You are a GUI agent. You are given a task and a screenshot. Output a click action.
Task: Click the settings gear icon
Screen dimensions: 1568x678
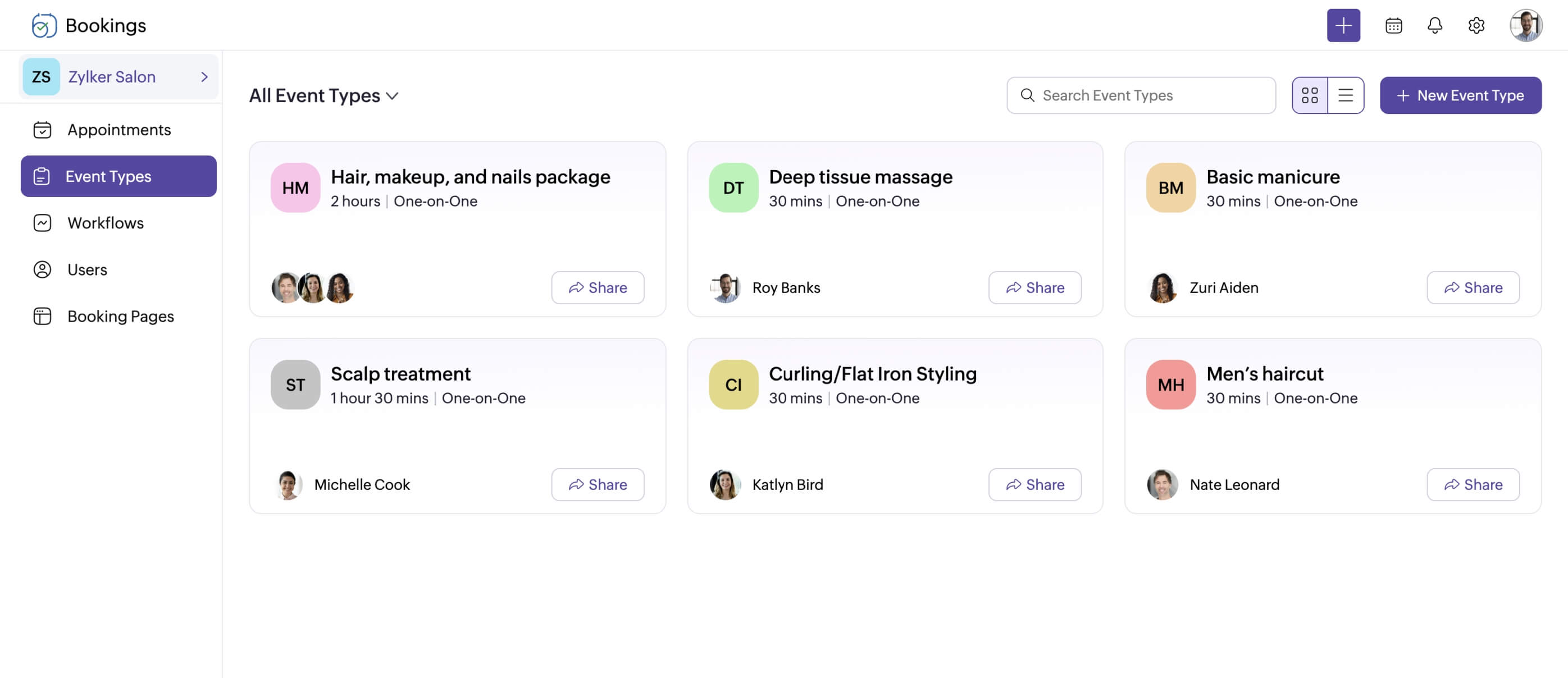click(x=1477, y=25)
